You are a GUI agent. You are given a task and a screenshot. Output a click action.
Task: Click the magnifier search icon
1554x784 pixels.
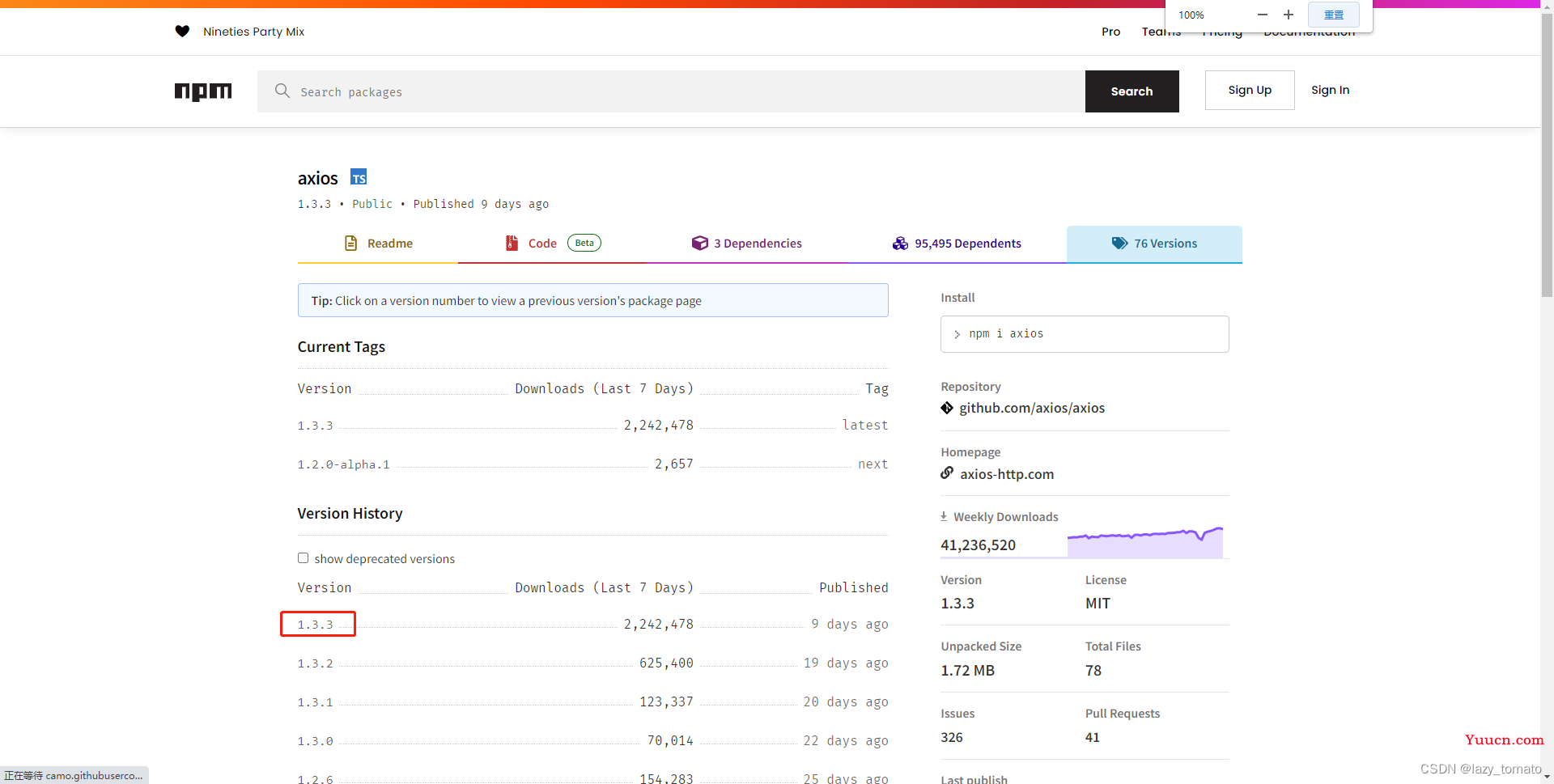282,91
